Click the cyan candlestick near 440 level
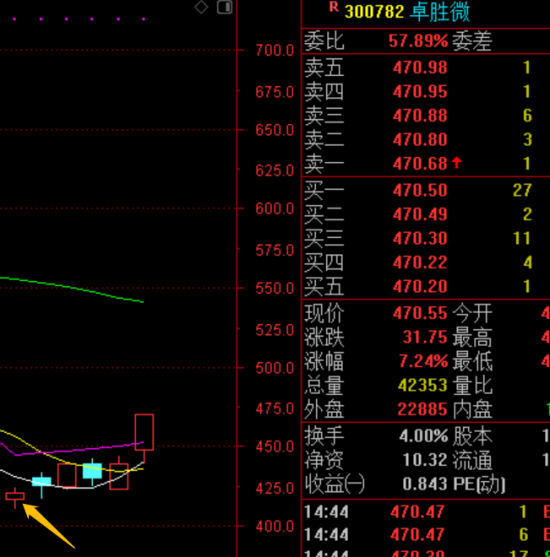The image size is (550, 557). [x=92, y=471]
